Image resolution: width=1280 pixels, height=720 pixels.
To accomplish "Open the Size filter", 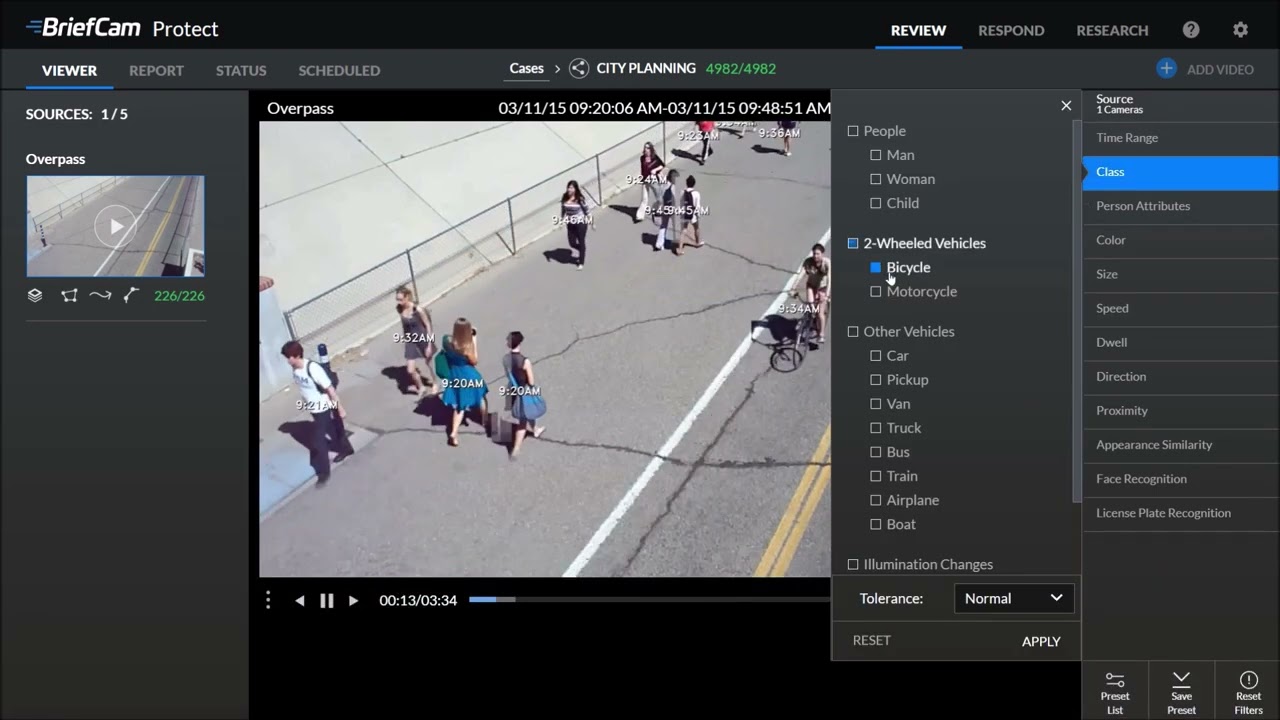I will click(1180, 274).
